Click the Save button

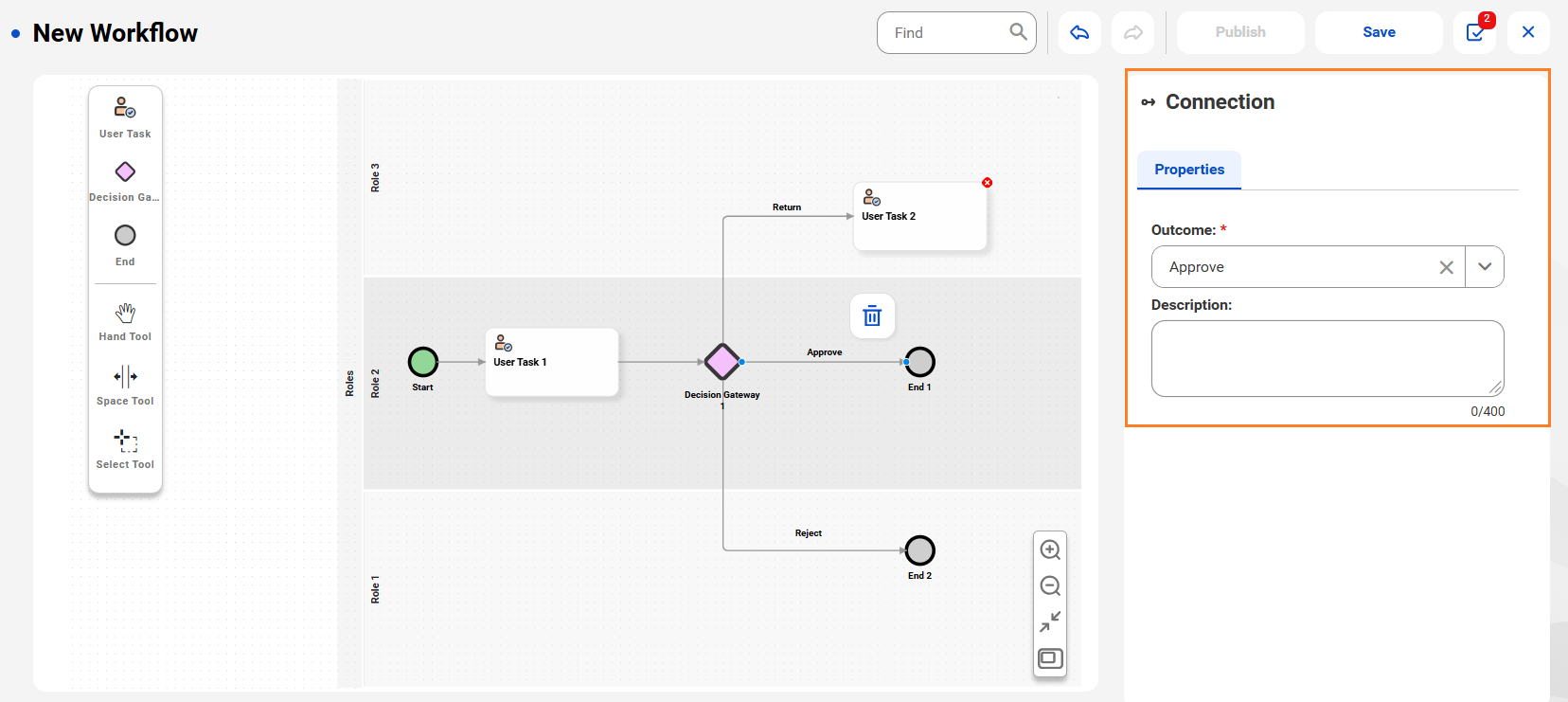[1379, 32]
